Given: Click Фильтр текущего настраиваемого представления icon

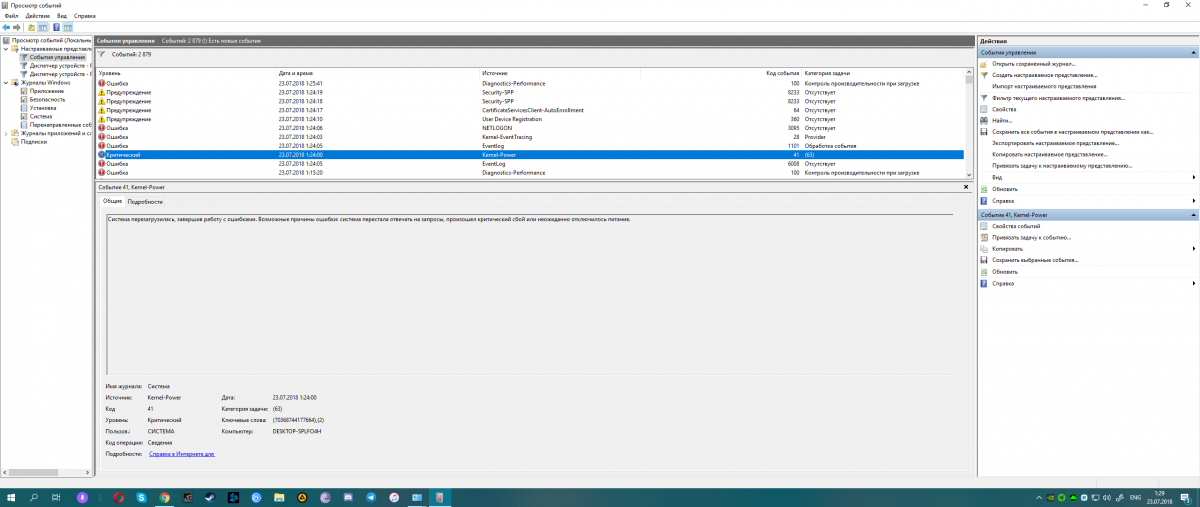Looking at the screenshot, I should (984, 98).
